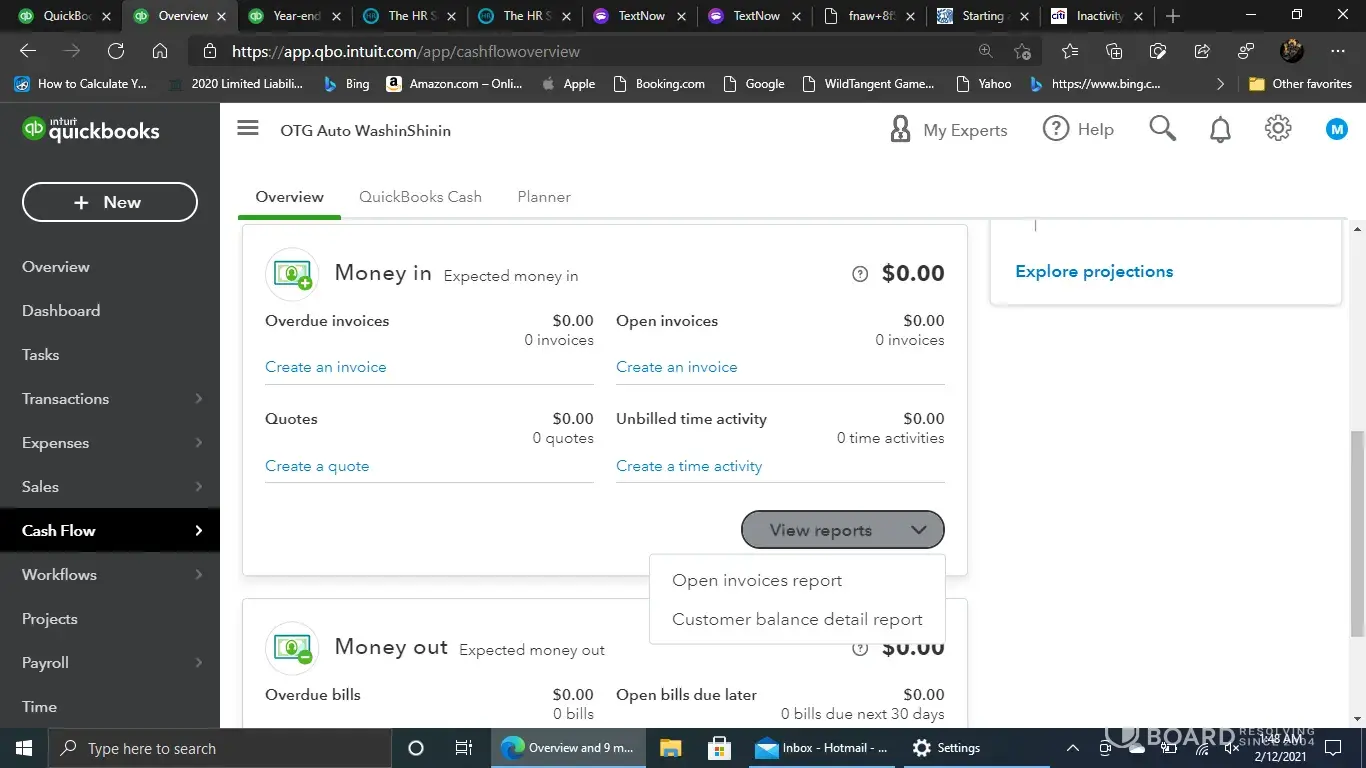The width and height of the screenshot is (1366, 768).
Task: Open the settings gear icon
Action: (x=1278, y=129)
